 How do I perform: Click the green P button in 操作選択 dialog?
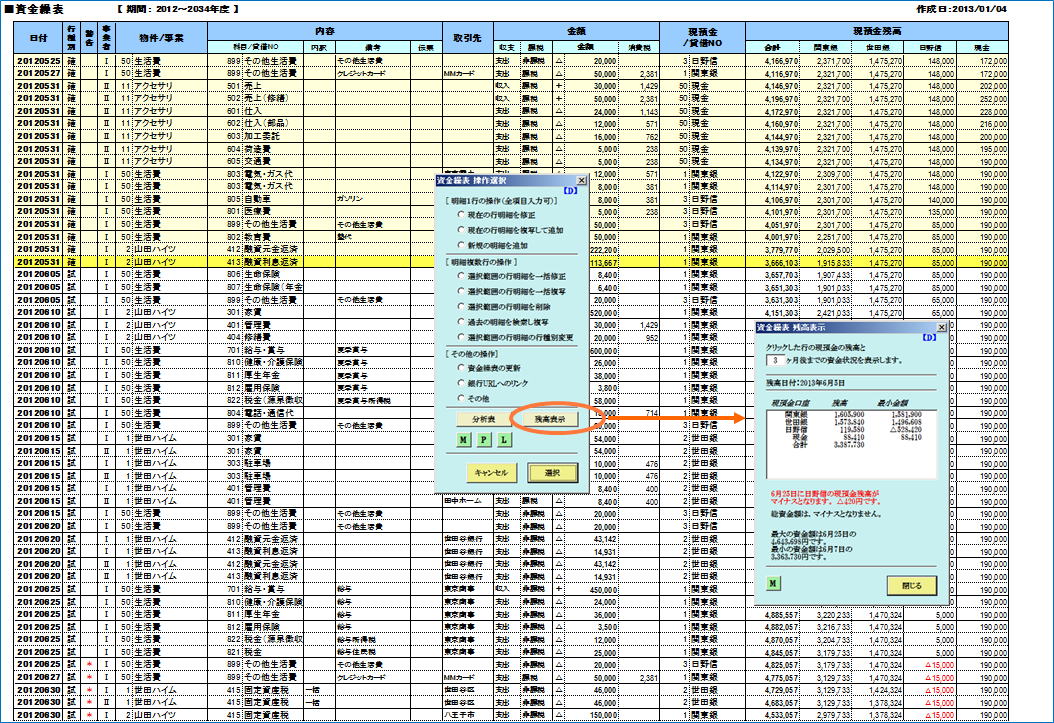483,439
